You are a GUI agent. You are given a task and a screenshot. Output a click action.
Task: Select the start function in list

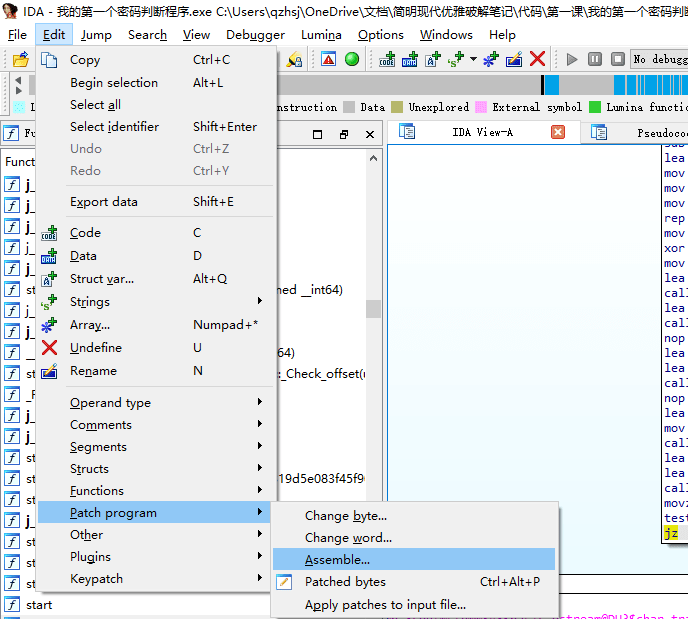tap(40, 605)
